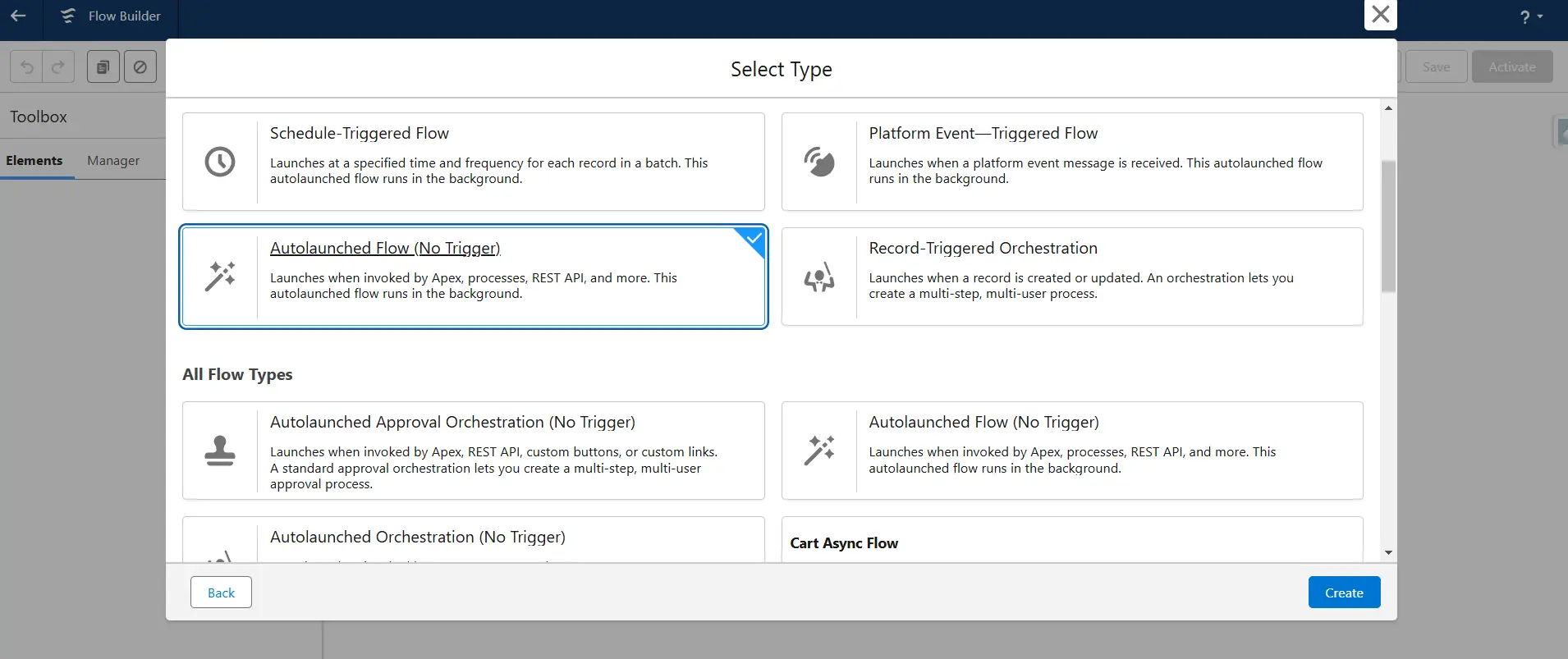Click the dialog vertical scrollbar thumb
Screen dimensions: 1568x659
click(1388, 227)
